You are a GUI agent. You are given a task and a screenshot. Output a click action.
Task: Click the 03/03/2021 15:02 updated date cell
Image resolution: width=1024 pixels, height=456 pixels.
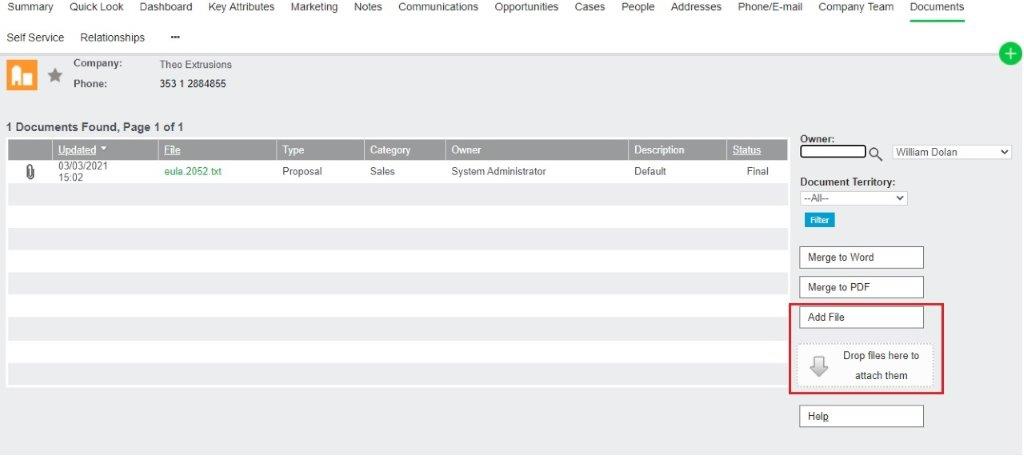tap(83, 172)
